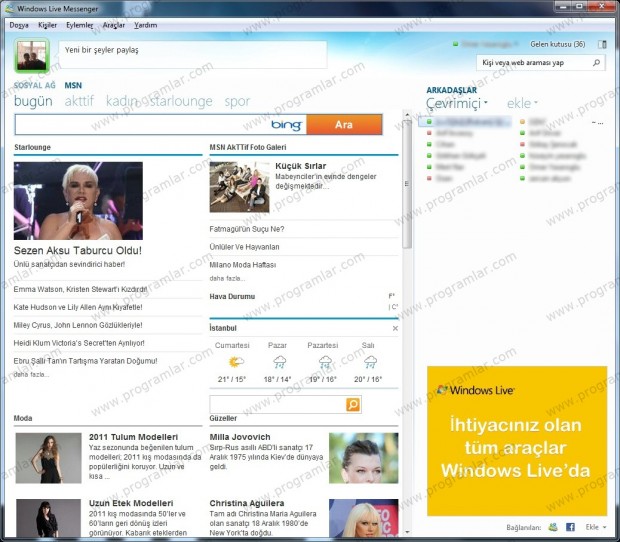Expand the Çevrimiçi contacts filter dropdown
Image resolution: width=620 pixels, height=542 pixels.
pos(457,104)
